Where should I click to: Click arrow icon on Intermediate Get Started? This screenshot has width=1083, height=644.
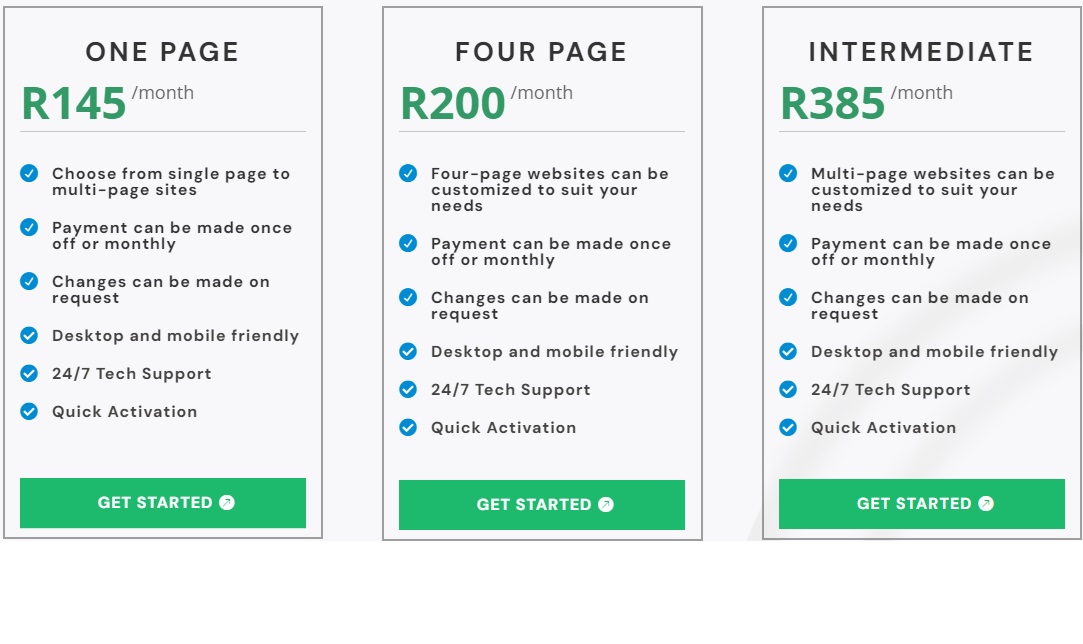pyautogui.click(x=986, y=504)
